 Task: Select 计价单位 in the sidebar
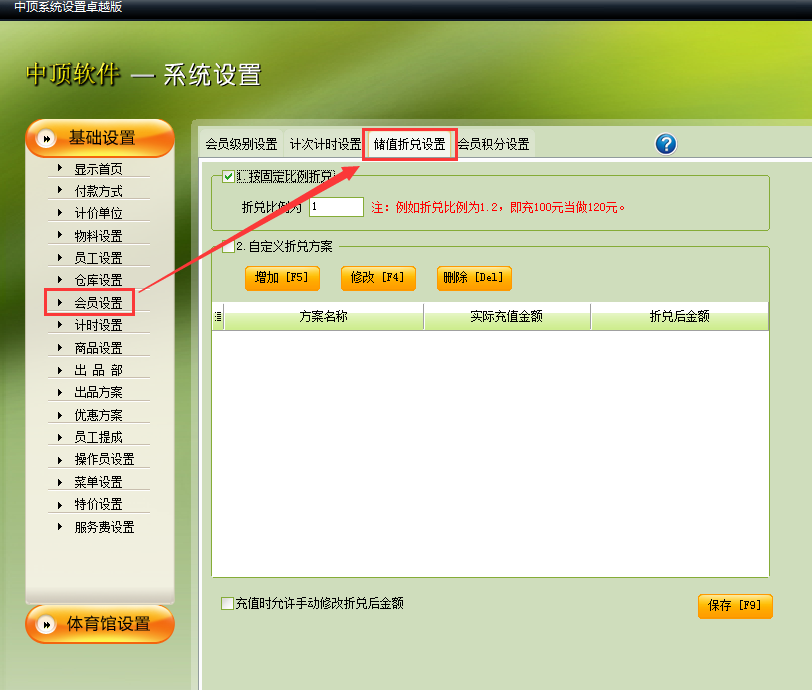click(98, 213)
